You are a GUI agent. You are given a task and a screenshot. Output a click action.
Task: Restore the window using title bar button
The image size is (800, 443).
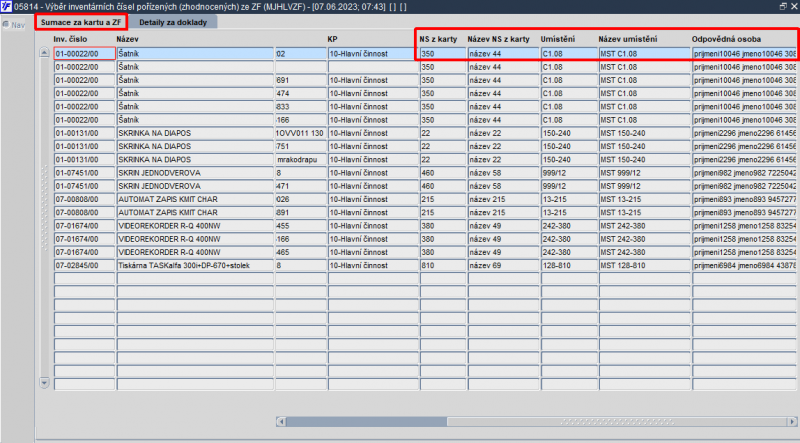point(783,7)
